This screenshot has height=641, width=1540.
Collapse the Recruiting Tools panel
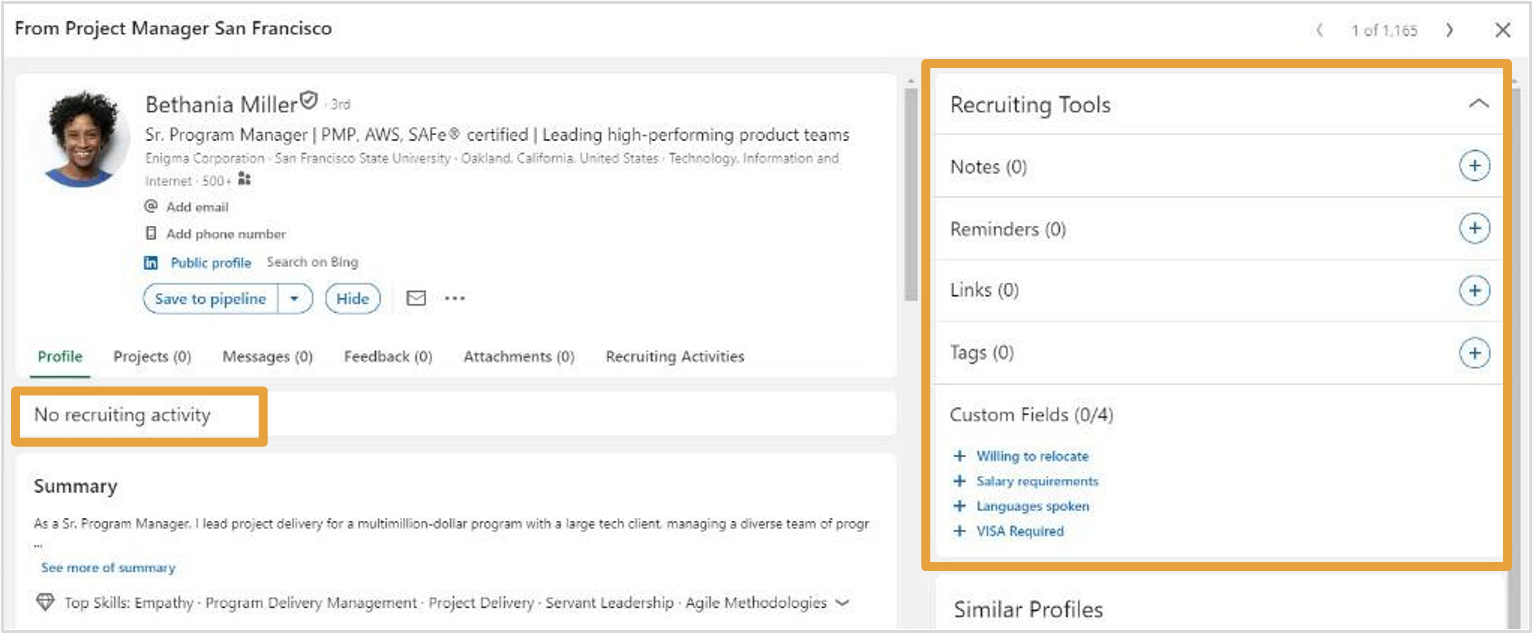(x=1478, y=104)
